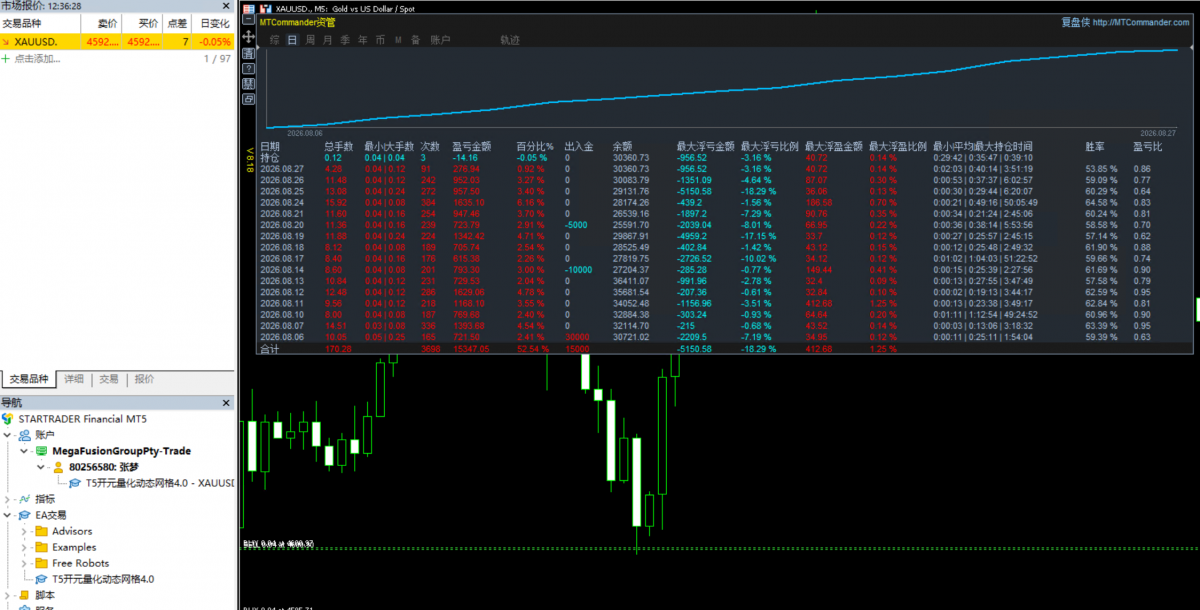
Task: Click the user icon beside 80256580
Action: pyautogui.click(x=58, y=467)
